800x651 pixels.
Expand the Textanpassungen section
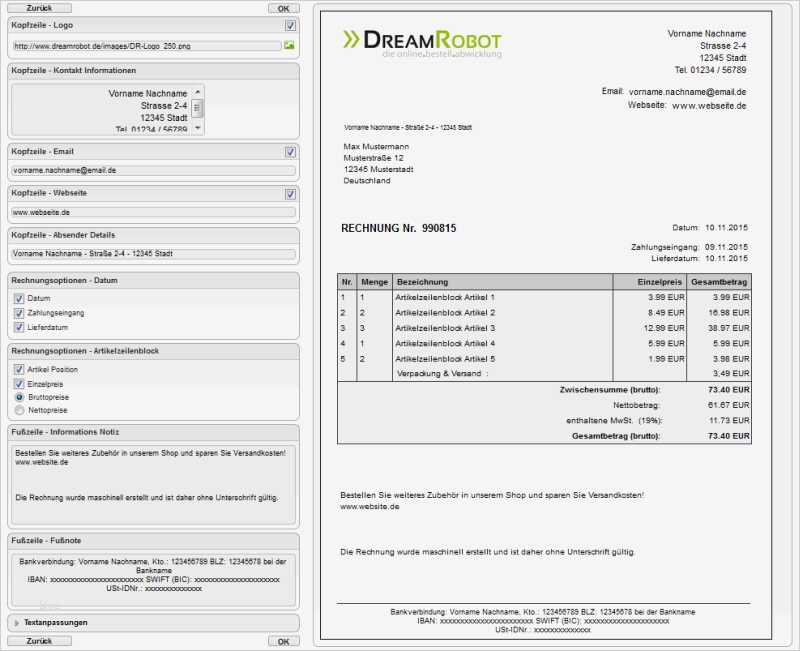point(16,623)
